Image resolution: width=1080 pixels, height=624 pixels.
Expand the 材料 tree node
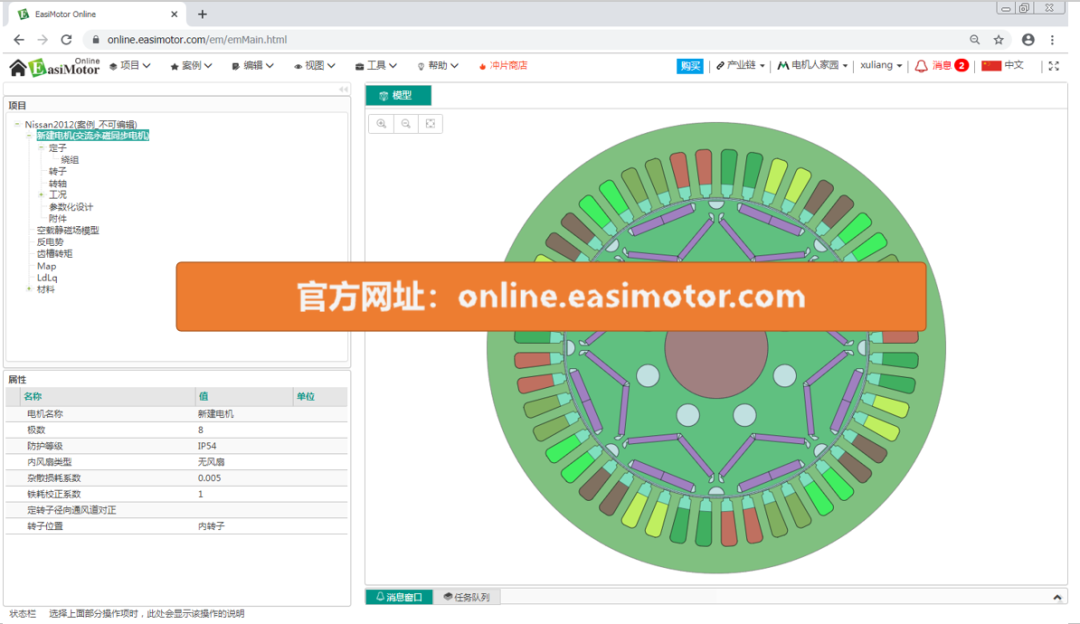coord(29,289)
